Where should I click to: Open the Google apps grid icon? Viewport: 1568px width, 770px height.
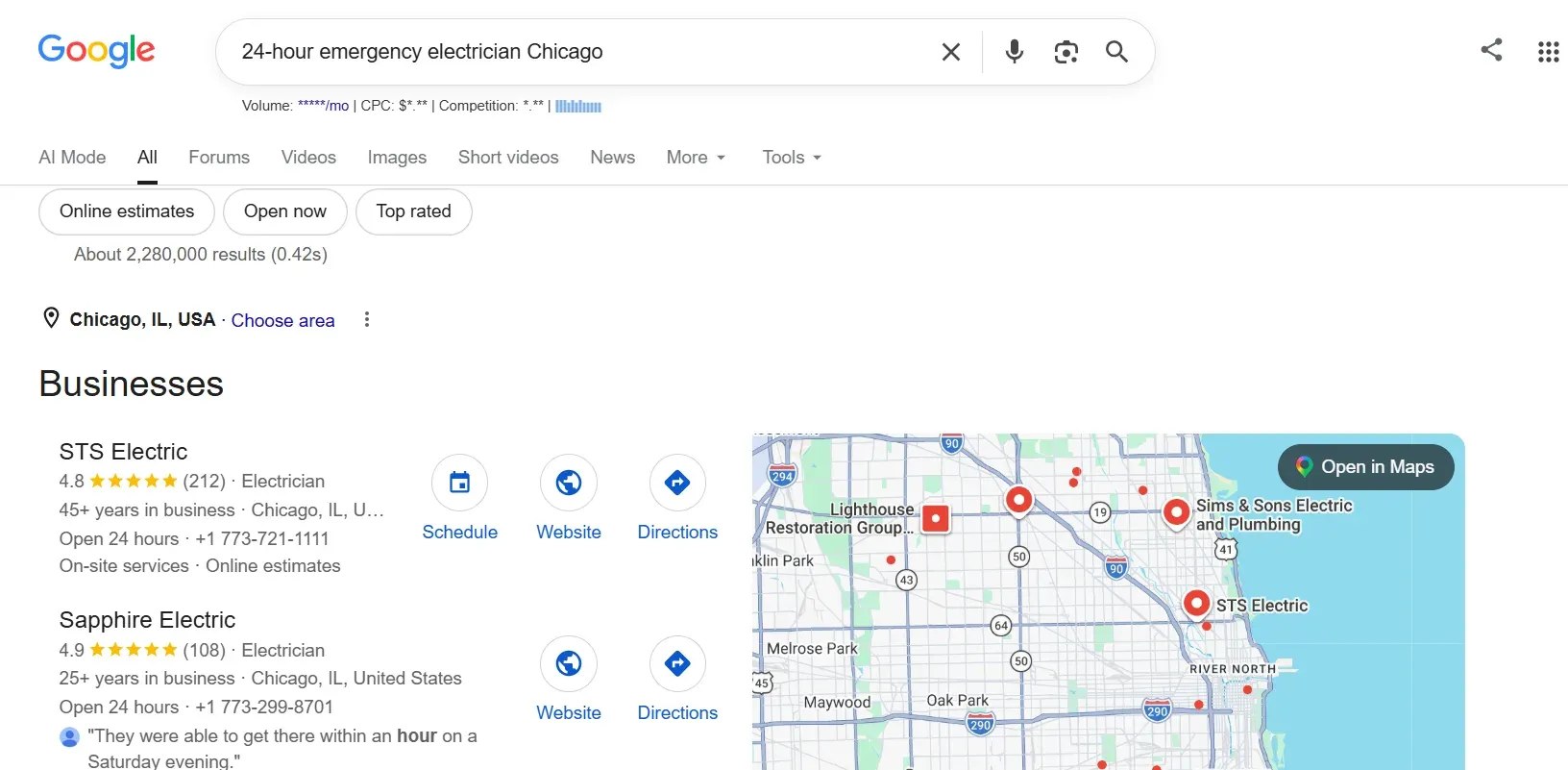point(1548,52)
